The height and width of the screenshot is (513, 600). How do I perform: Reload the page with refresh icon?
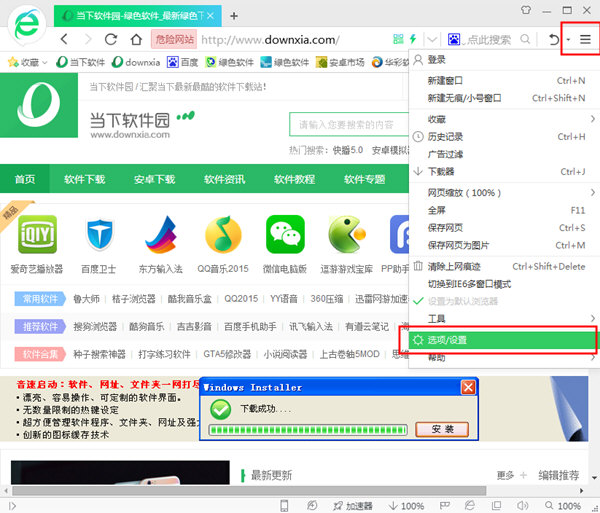pos(111,39)
